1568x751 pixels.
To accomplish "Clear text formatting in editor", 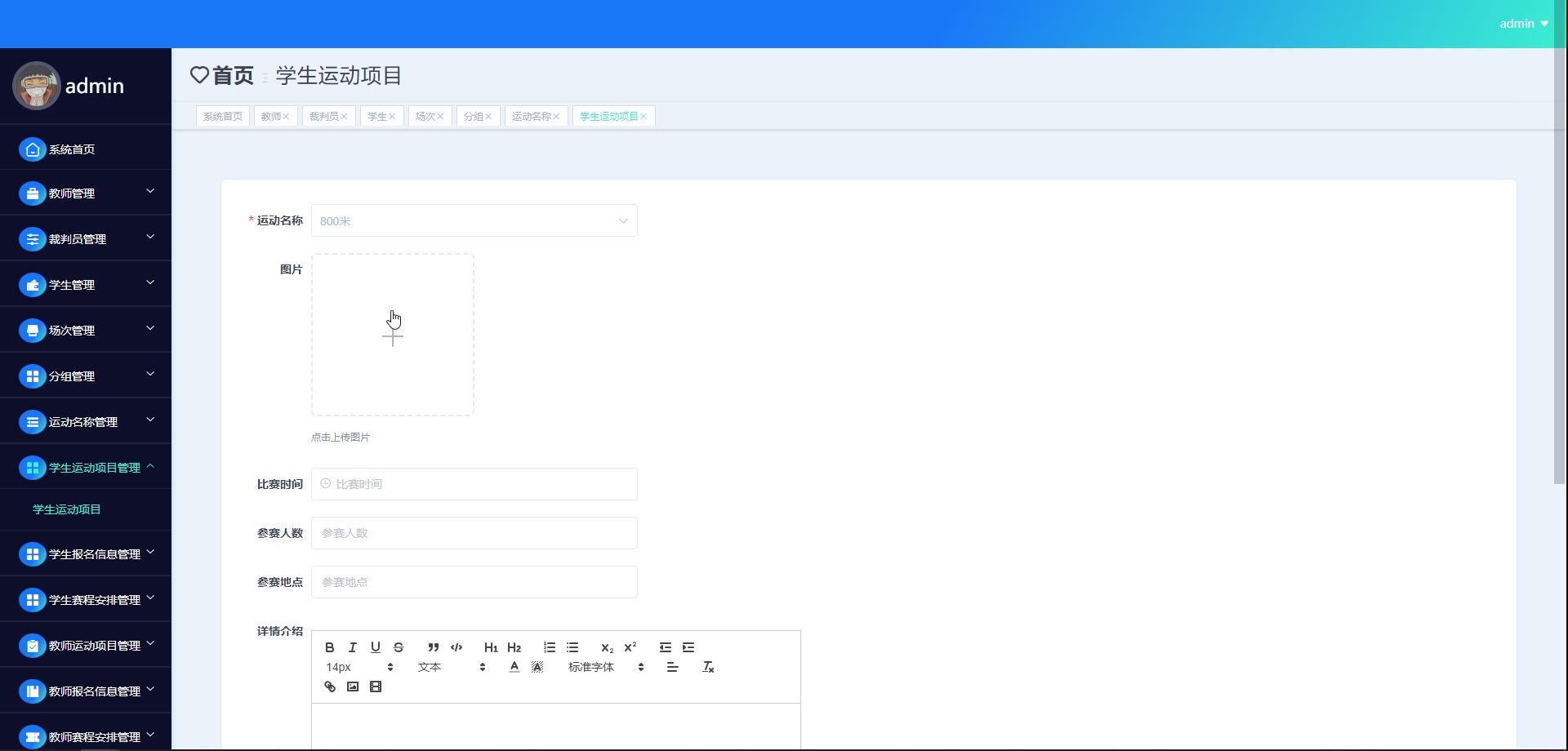I will (x=708, y=667).
